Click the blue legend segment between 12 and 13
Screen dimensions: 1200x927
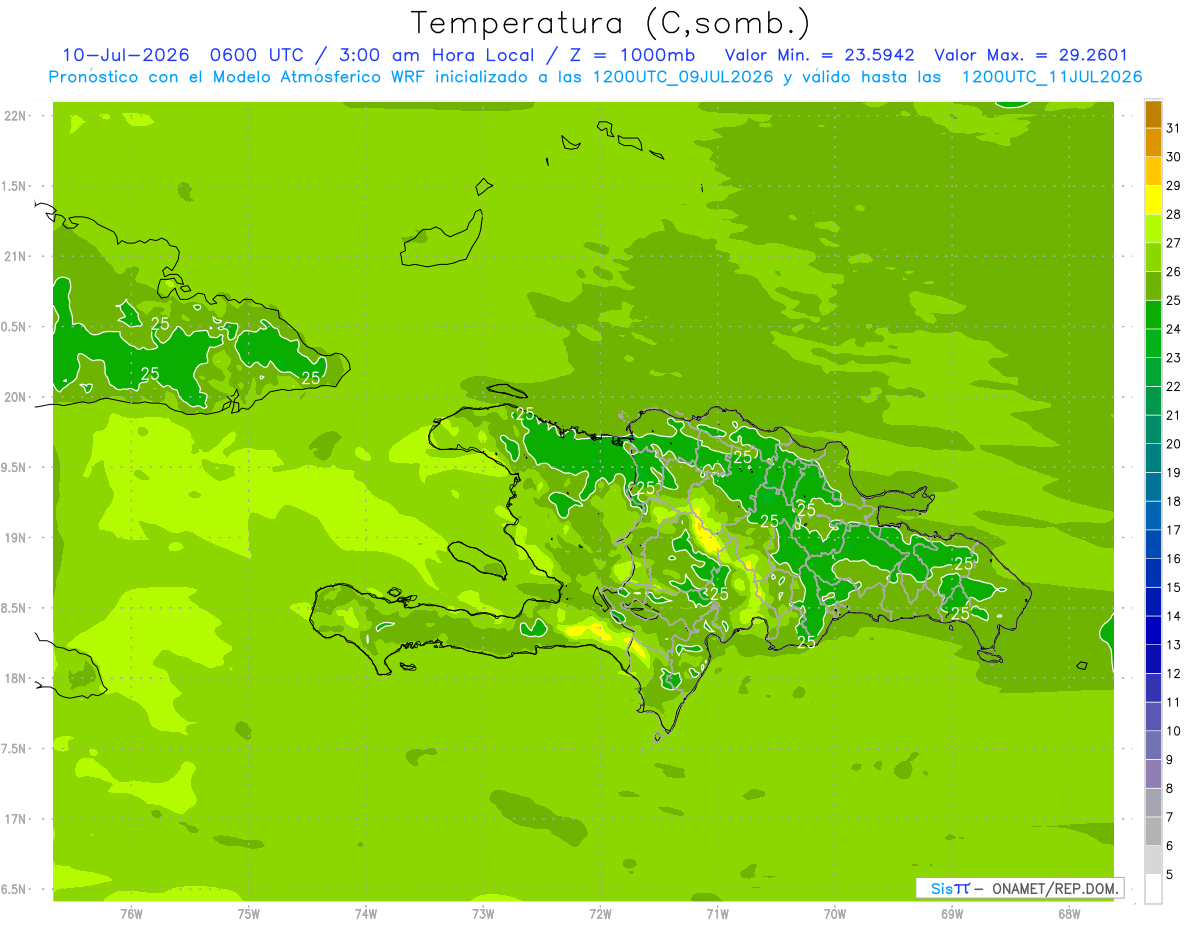click(x=1153, y=659)
